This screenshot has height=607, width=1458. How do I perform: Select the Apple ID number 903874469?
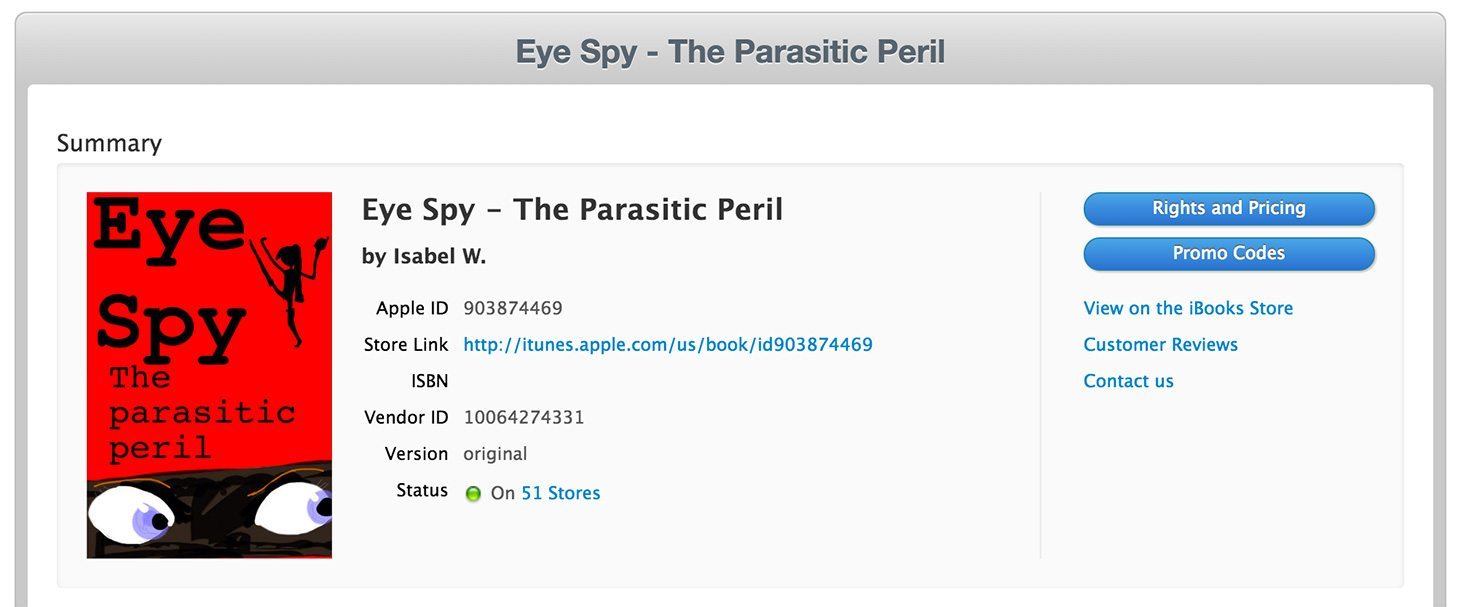513,308
